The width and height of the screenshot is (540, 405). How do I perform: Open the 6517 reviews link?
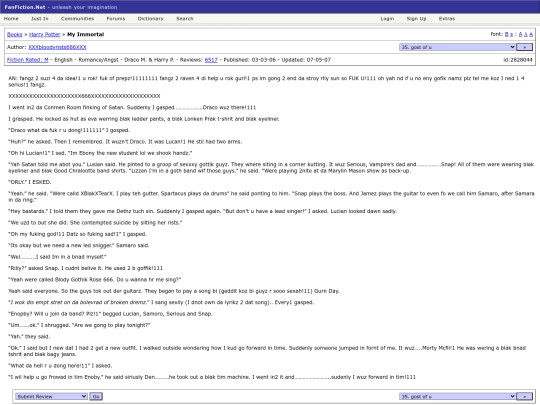pyautogui.click(x=211, y=60)
